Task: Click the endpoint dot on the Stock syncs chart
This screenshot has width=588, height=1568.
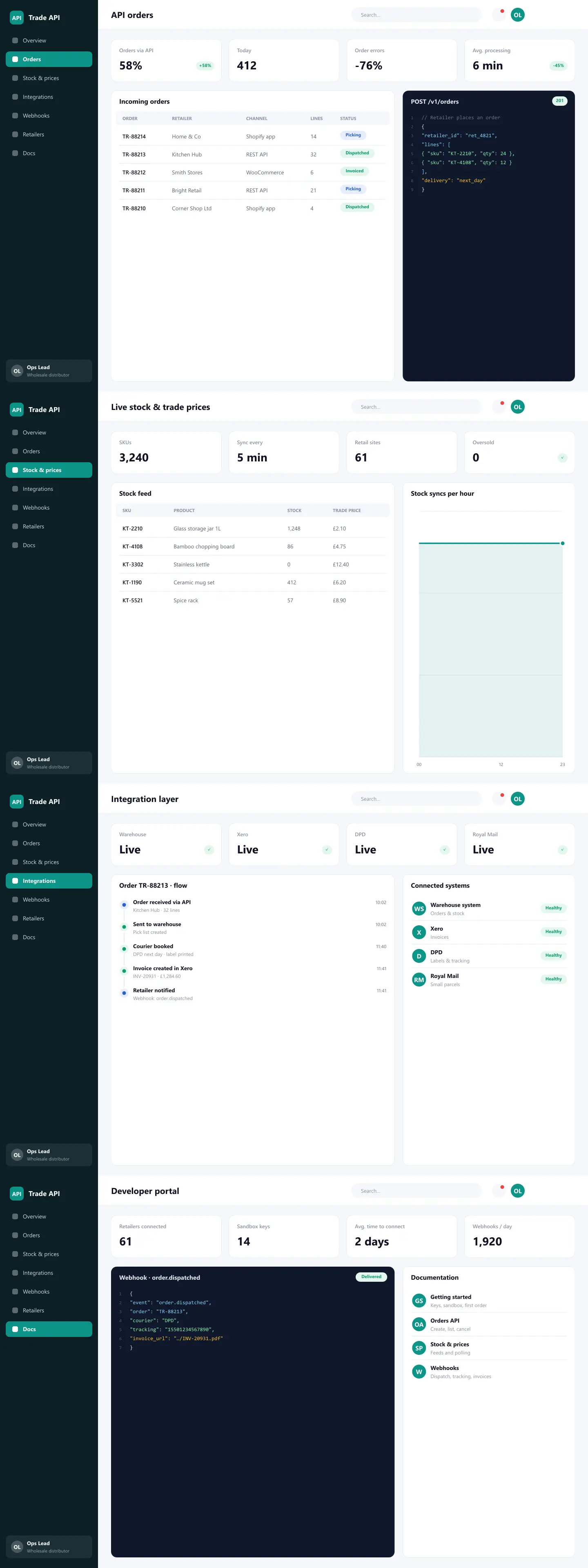Action: tap(562, 543)
